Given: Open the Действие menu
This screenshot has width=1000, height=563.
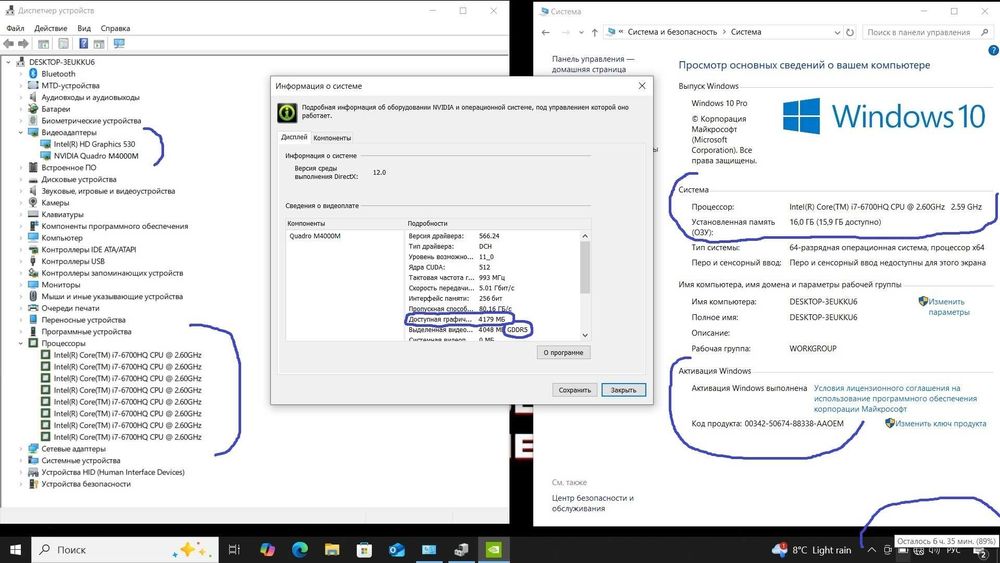Looking at the screenshot, I should 50,28.
